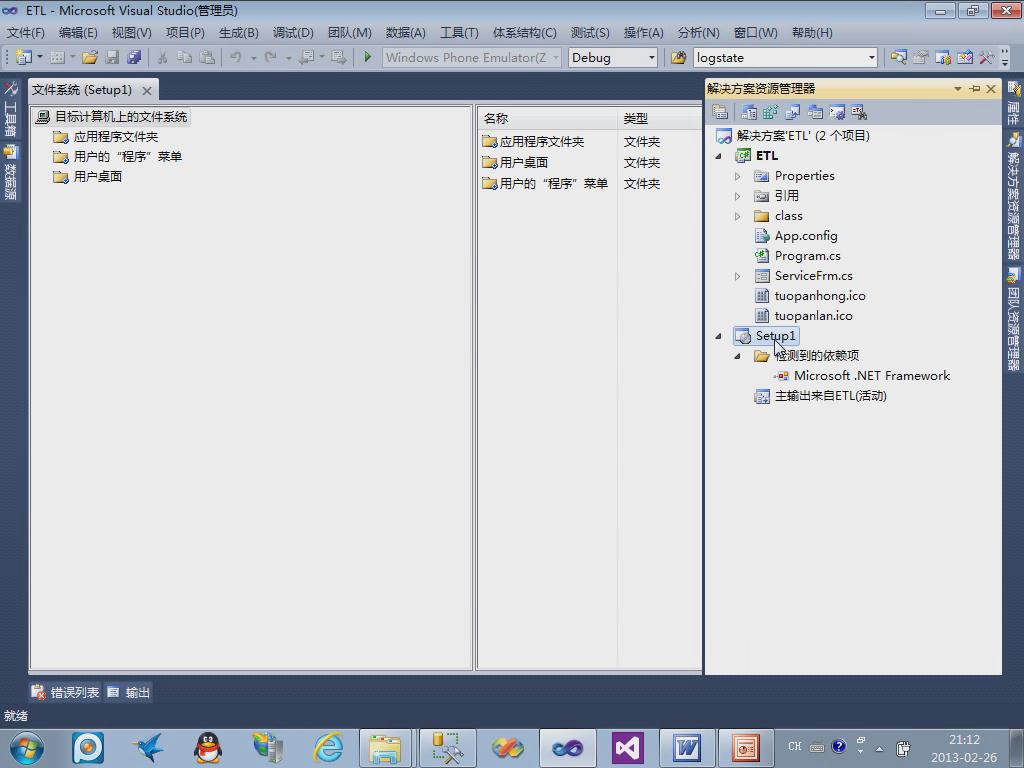Select Program.cs in Solution Explorer
Viewport: 1024px width, 768px height.
tap(807, 256)
